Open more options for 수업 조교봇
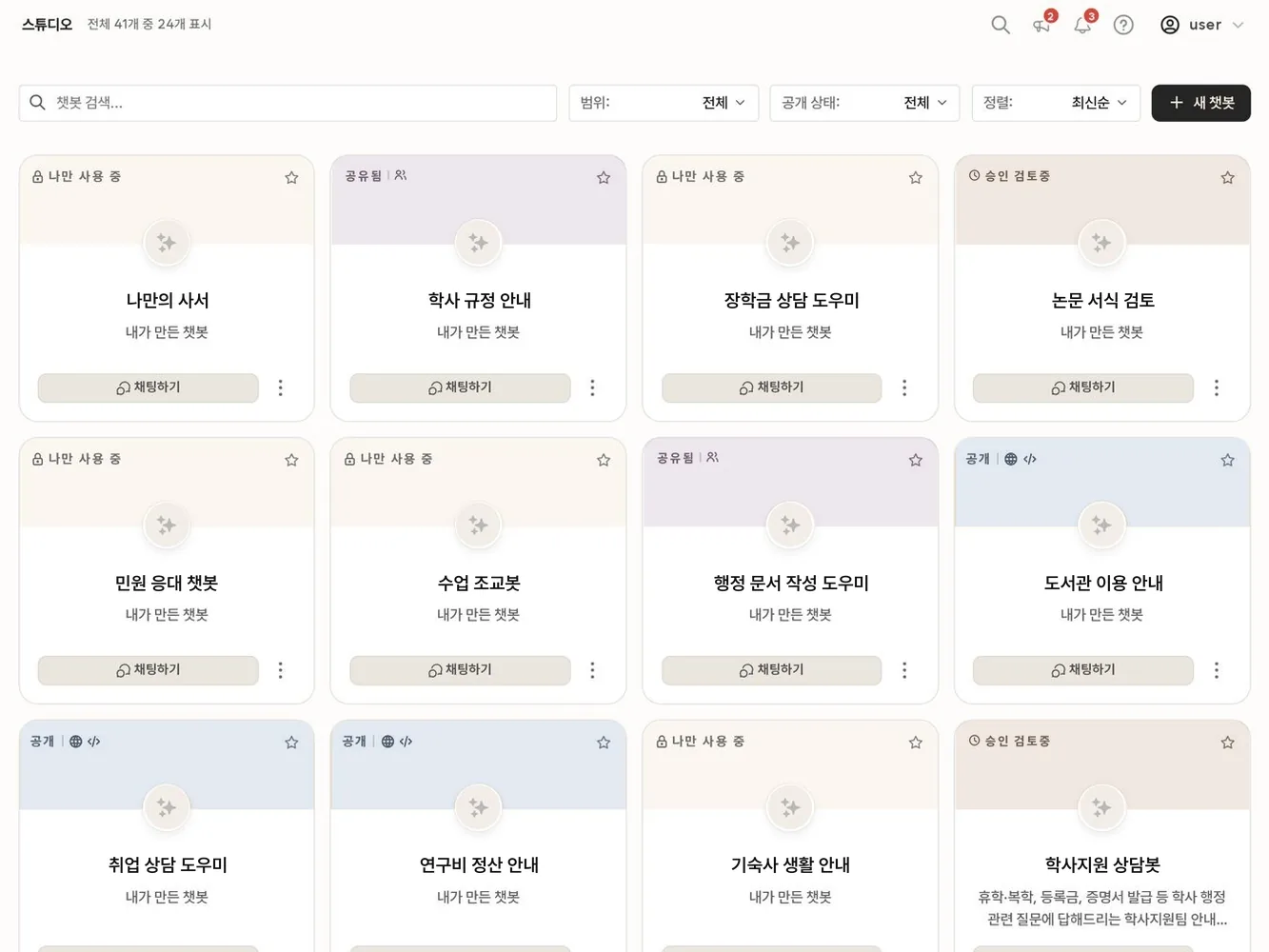The height and width of the screenshot is (952, 1269). 592,670
